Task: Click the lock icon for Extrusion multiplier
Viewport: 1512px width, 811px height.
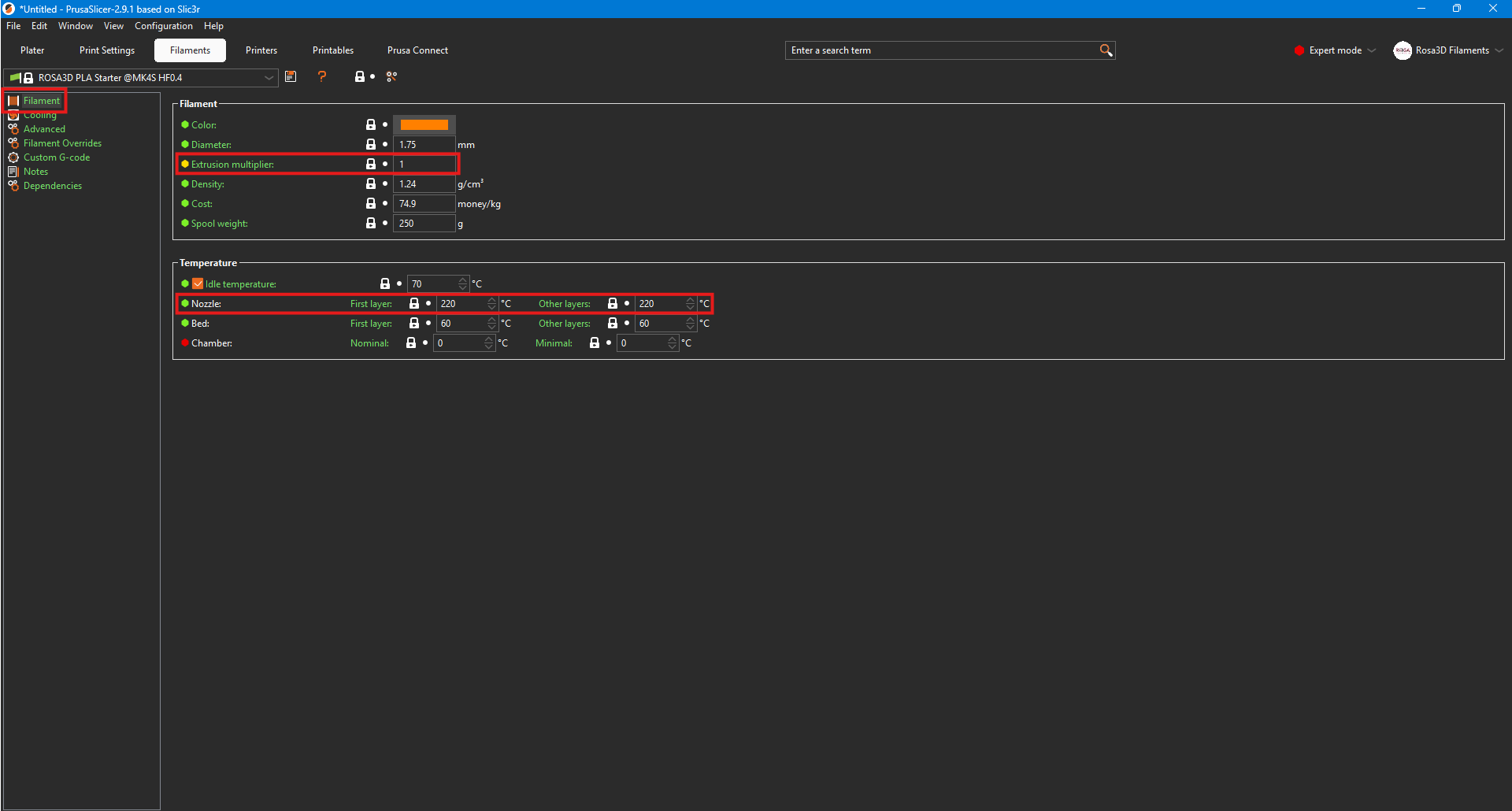Action: click(x=371, y=164)
